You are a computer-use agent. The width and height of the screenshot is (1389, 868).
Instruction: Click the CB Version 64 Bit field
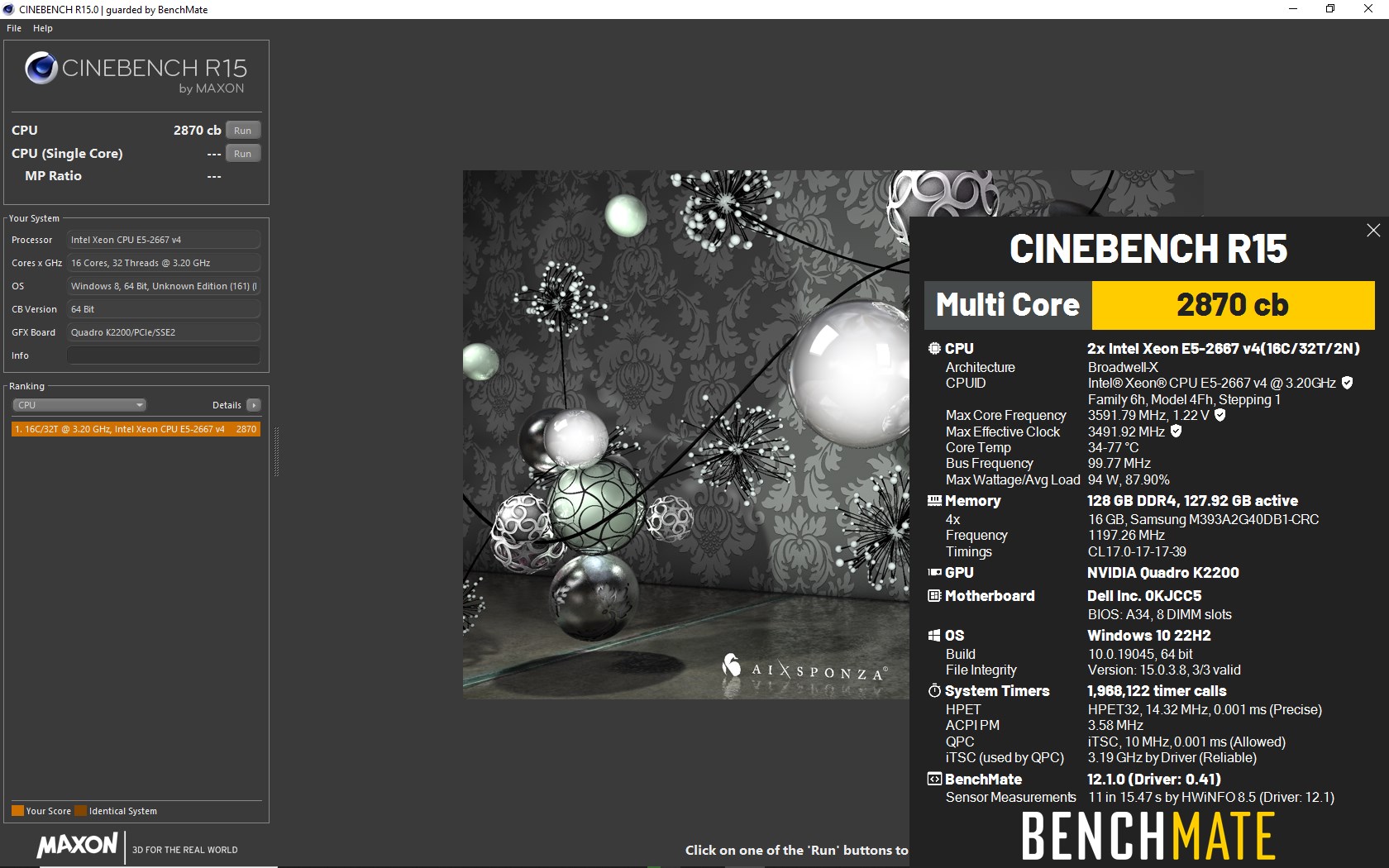click(164, 309)
